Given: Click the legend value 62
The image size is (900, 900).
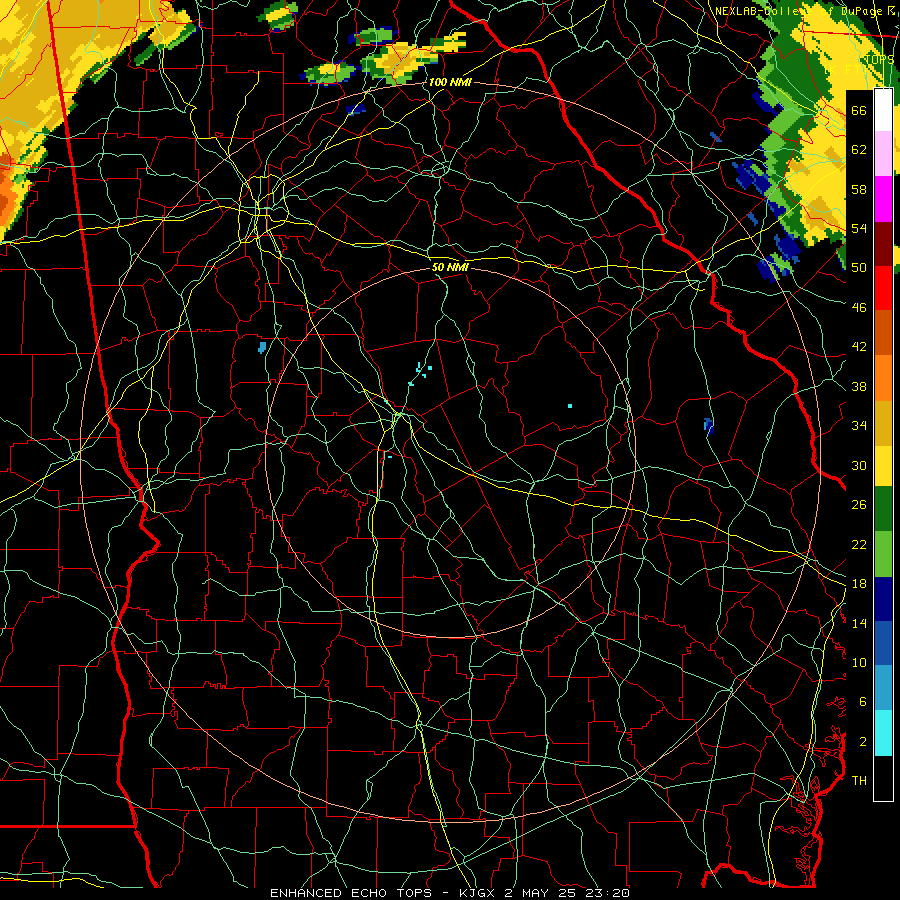Looking at the screenshot, I should (859, 149).
